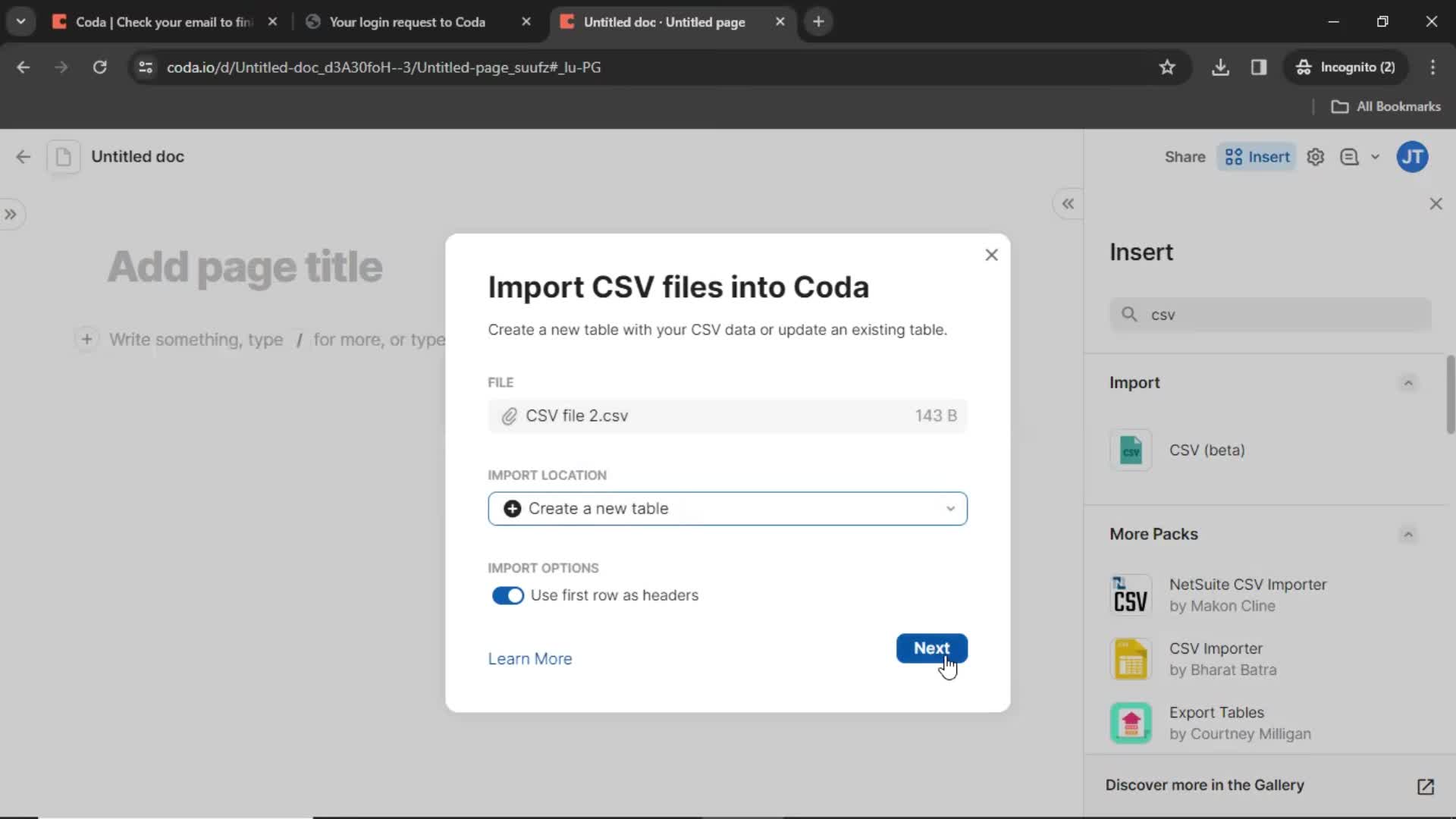Expand the More Packs section
This screenshot has height=819, width=1456.
coord(1410,533)
